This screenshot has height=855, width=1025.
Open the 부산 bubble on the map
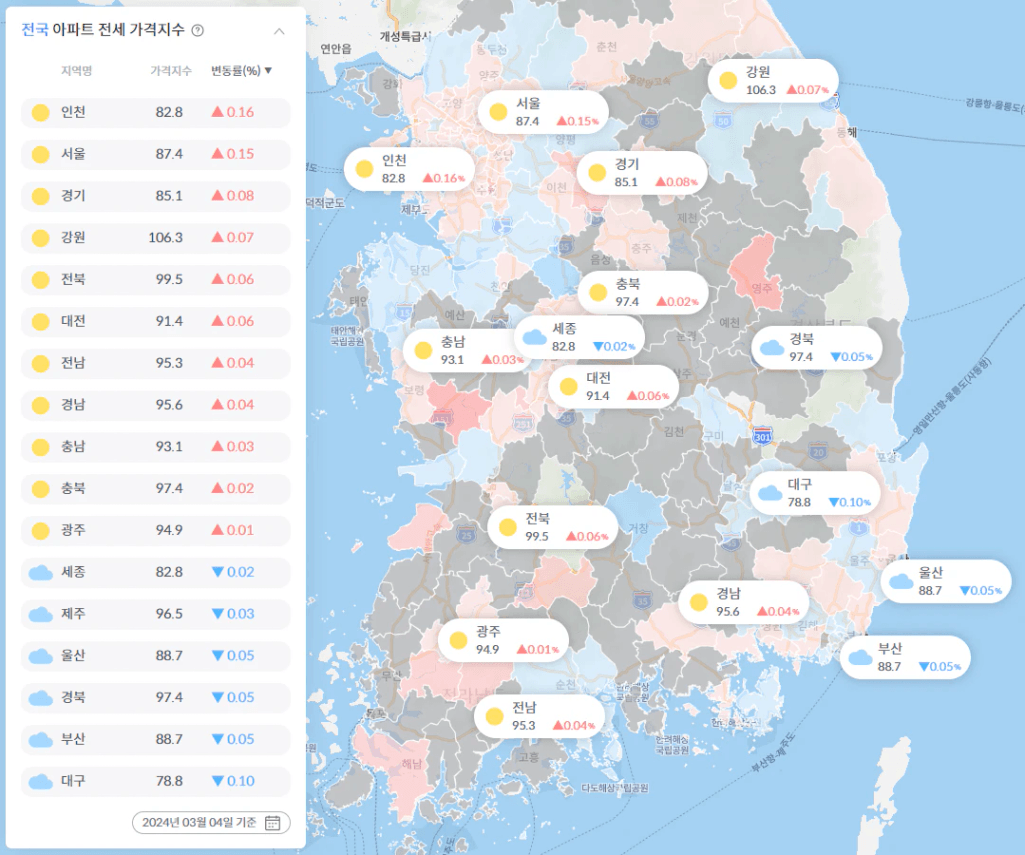(905, 658)
